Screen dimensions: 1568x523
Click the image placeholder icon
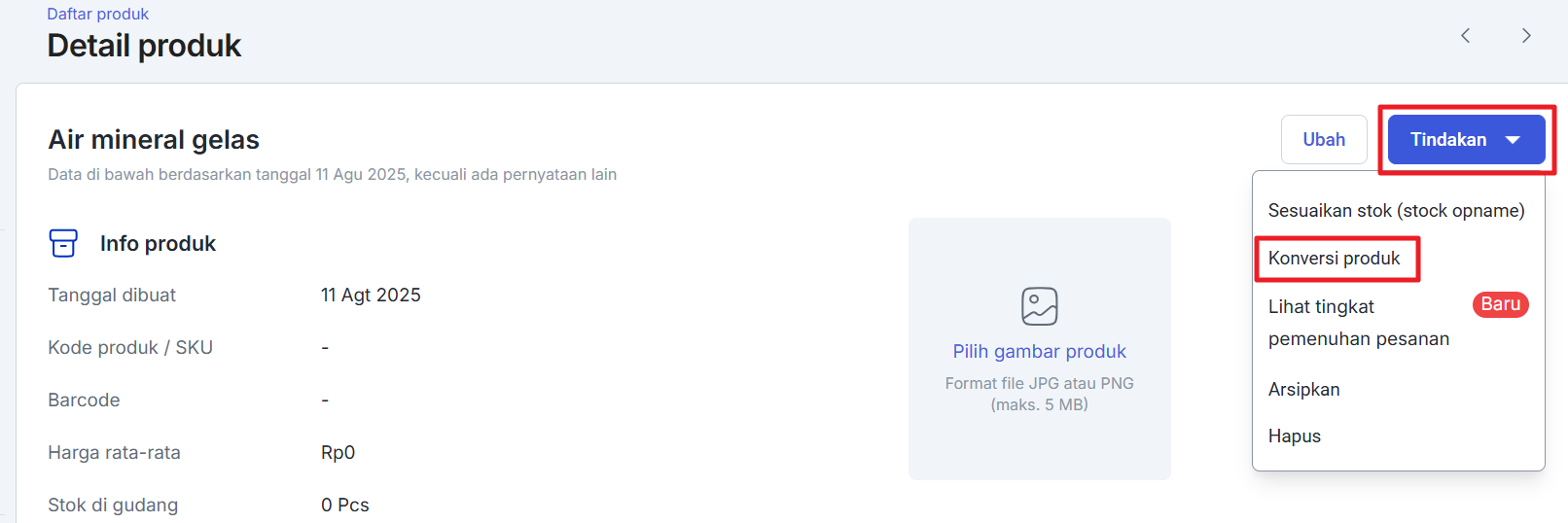tap(1039, 306)
